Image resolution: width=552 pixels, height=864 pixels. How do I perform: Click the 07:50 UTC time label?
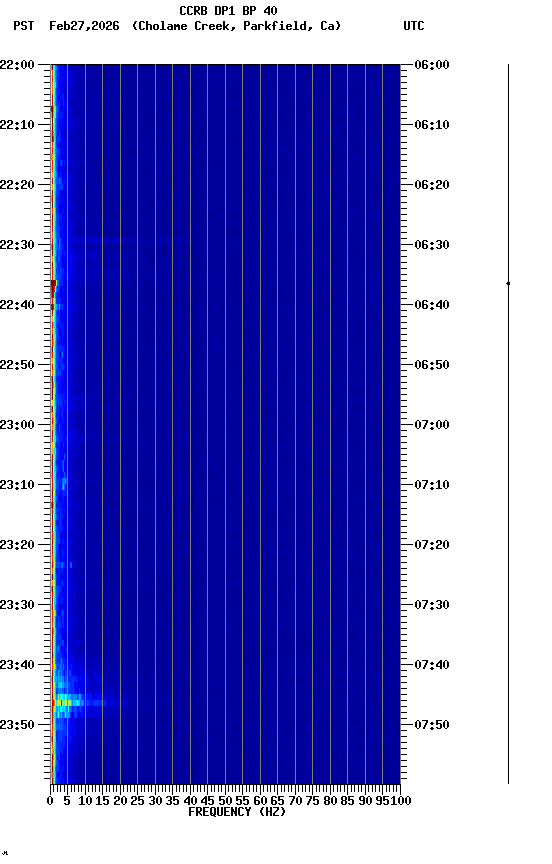click(431, 725)
